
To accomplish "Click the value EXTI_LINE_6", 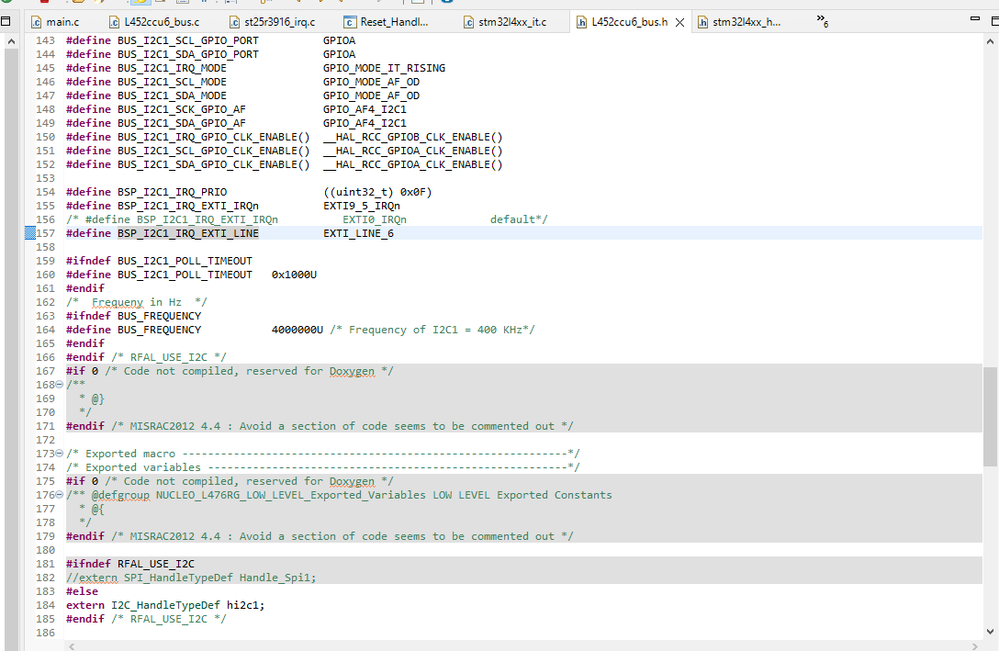I will pyautogui.click(x=359, y=233).
